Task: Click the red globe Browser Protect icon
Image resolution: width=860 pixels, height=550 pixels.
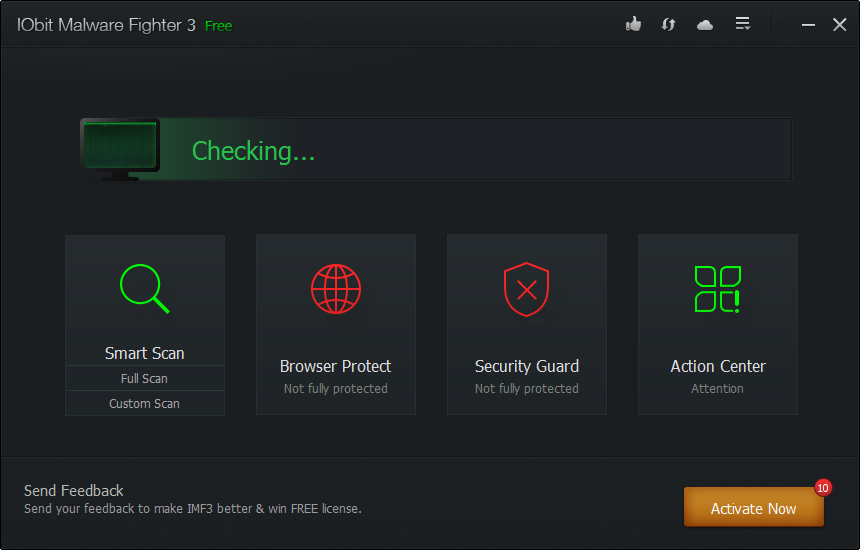Action: [x=336, y=289]
